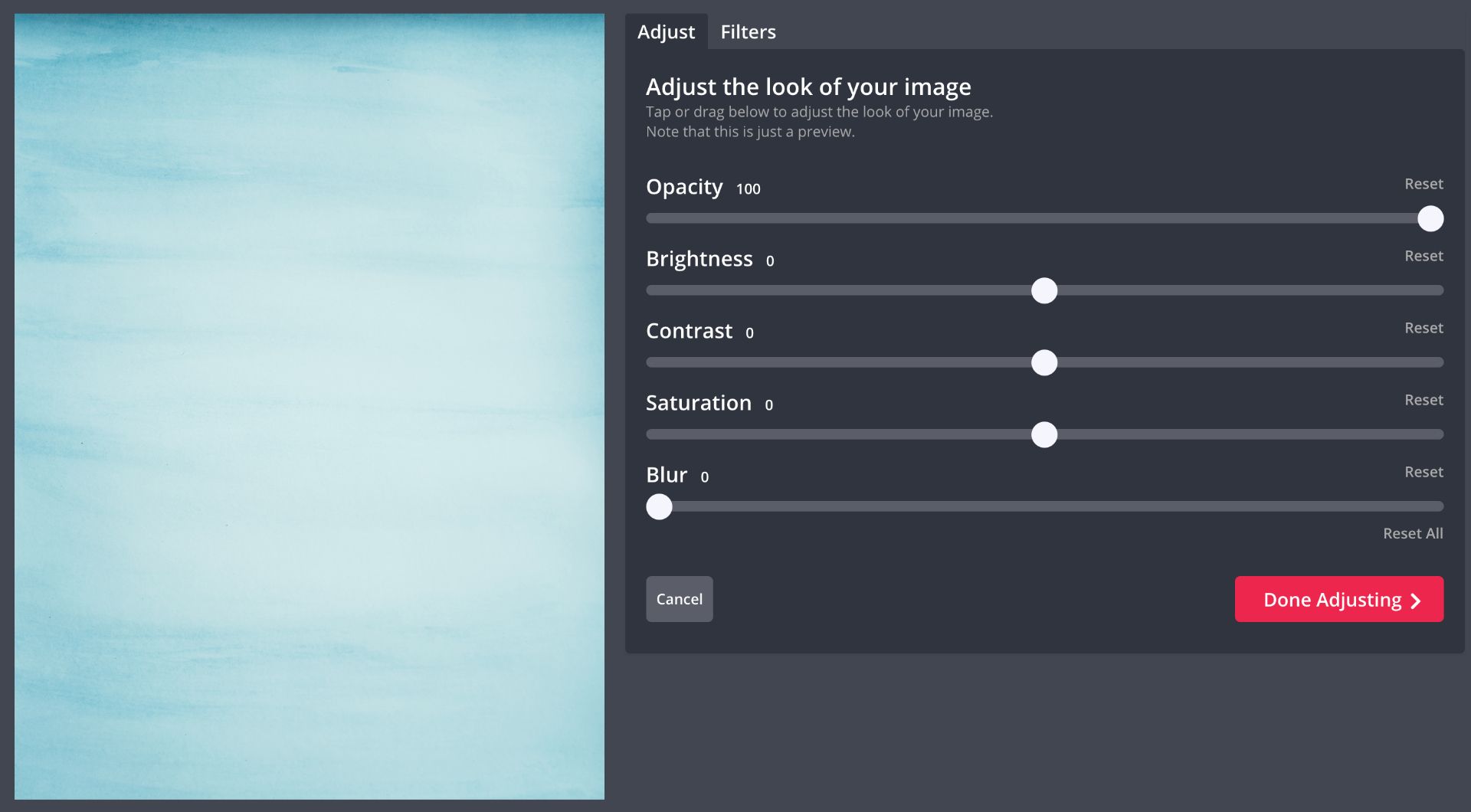The width and height of the screenshot is (1471, 812).
Task: Reset the Saturation level
Action: [1423, 400]
